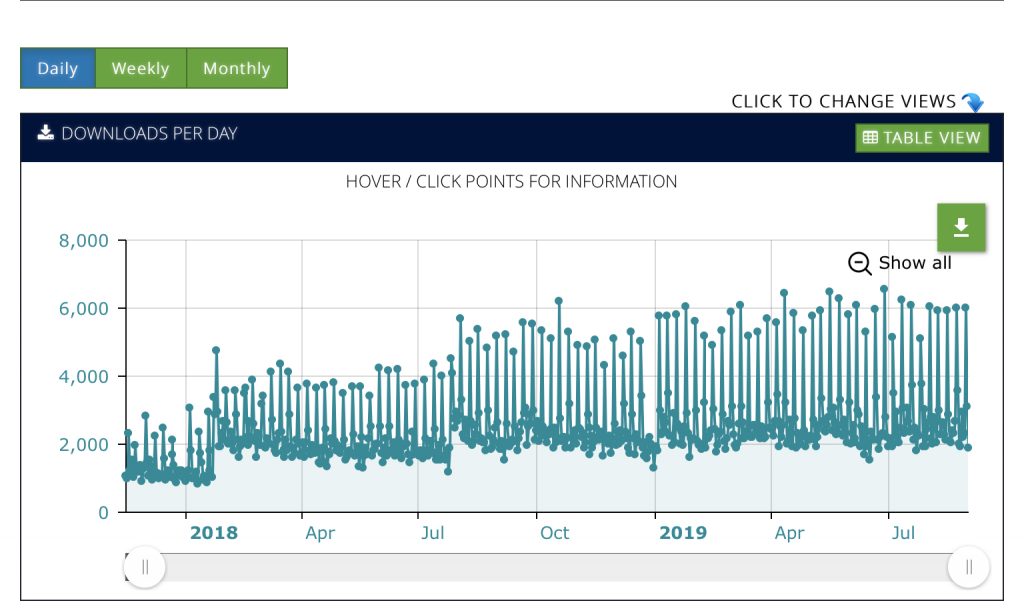Click the gray range scrollbar track
The height and width of the screenshot is (615, 1024).
[556, 567]
